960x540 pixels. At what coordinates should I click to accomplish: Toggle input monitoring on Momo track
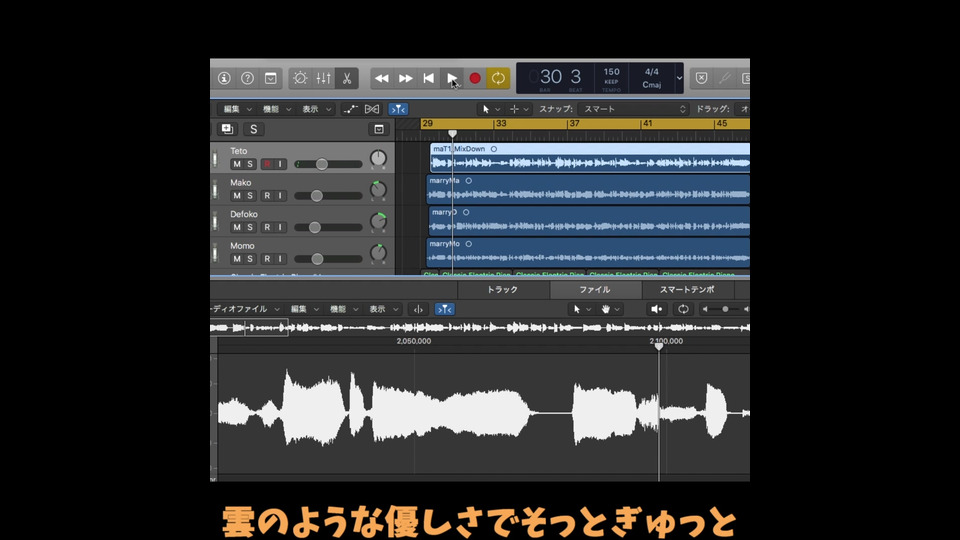point(280,259)
